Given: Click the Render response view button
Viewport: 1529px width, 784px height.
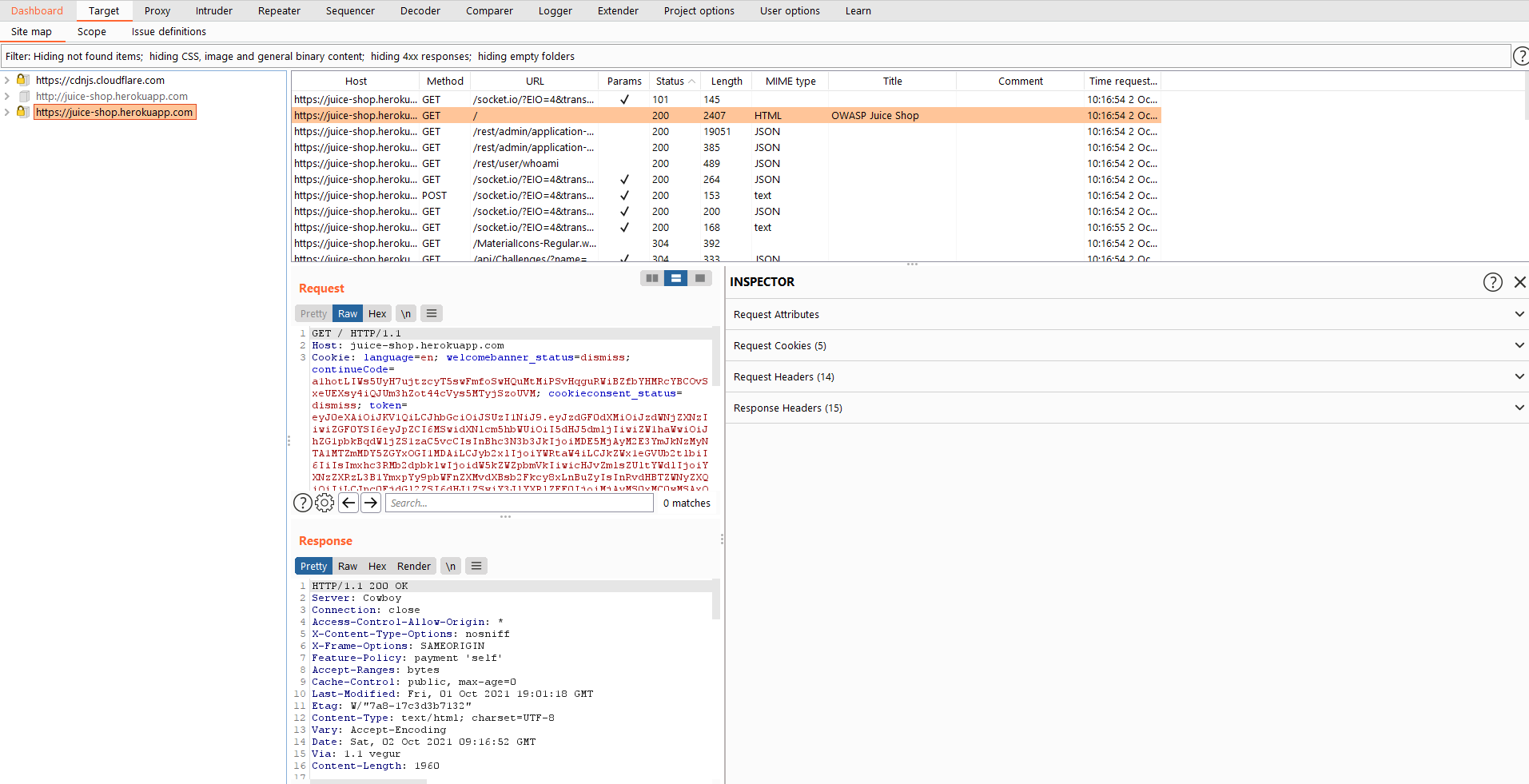Looking at the screenshot, I should coord(413,567).
